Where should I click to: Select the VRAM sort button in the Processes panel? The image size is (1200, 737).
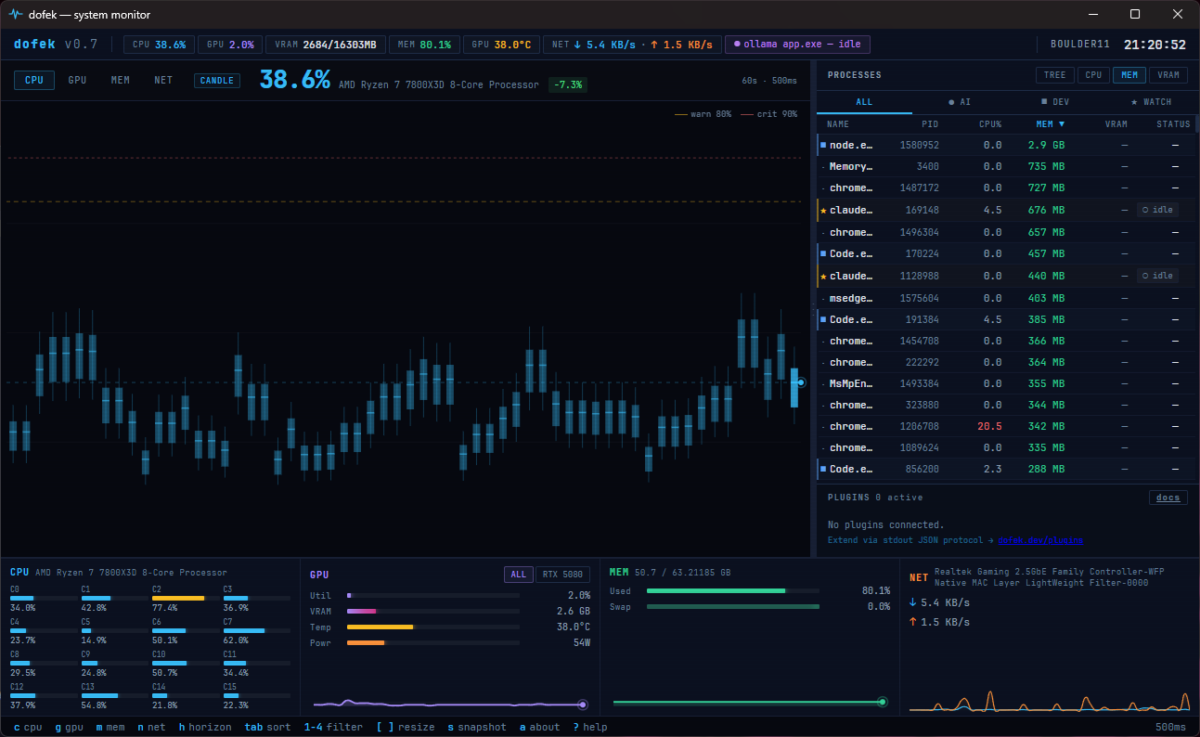[x=1167, y=75]
